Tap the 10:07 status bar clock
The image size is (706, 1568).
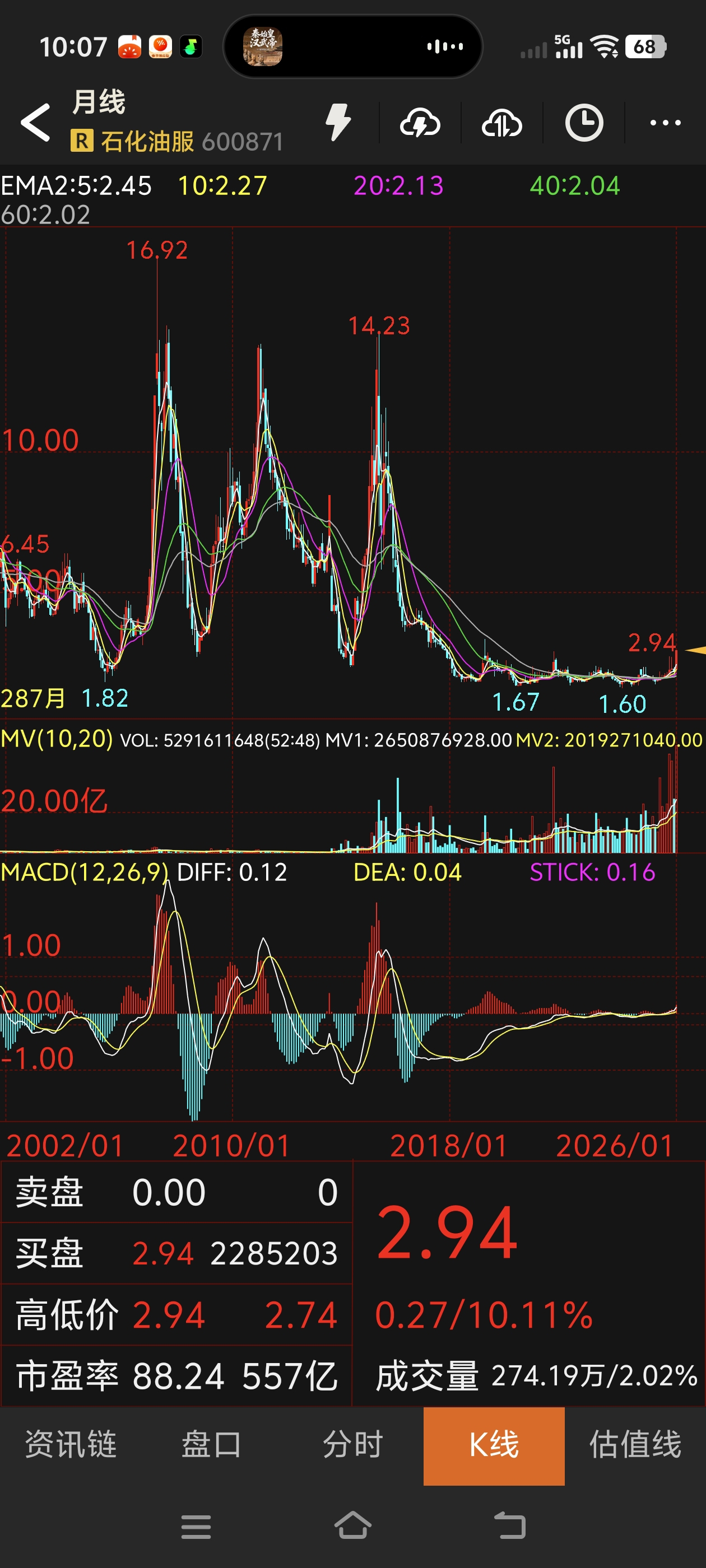tap(73, 47)
